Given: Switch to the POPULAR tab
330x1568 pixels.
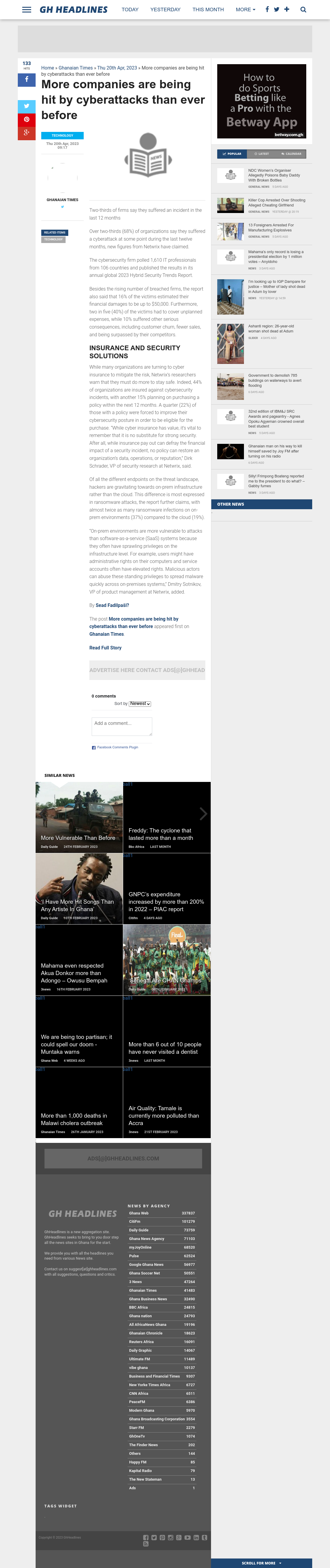Looking at the screenshot, I should [232, 154].
